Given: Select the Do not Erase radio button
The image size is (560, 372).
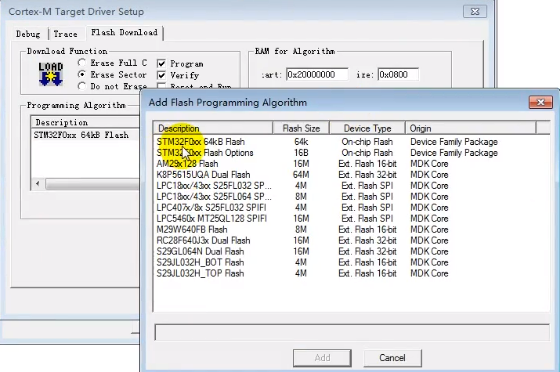Looking at the screenshot, I should pyautogui.click(x=82, y=86).
